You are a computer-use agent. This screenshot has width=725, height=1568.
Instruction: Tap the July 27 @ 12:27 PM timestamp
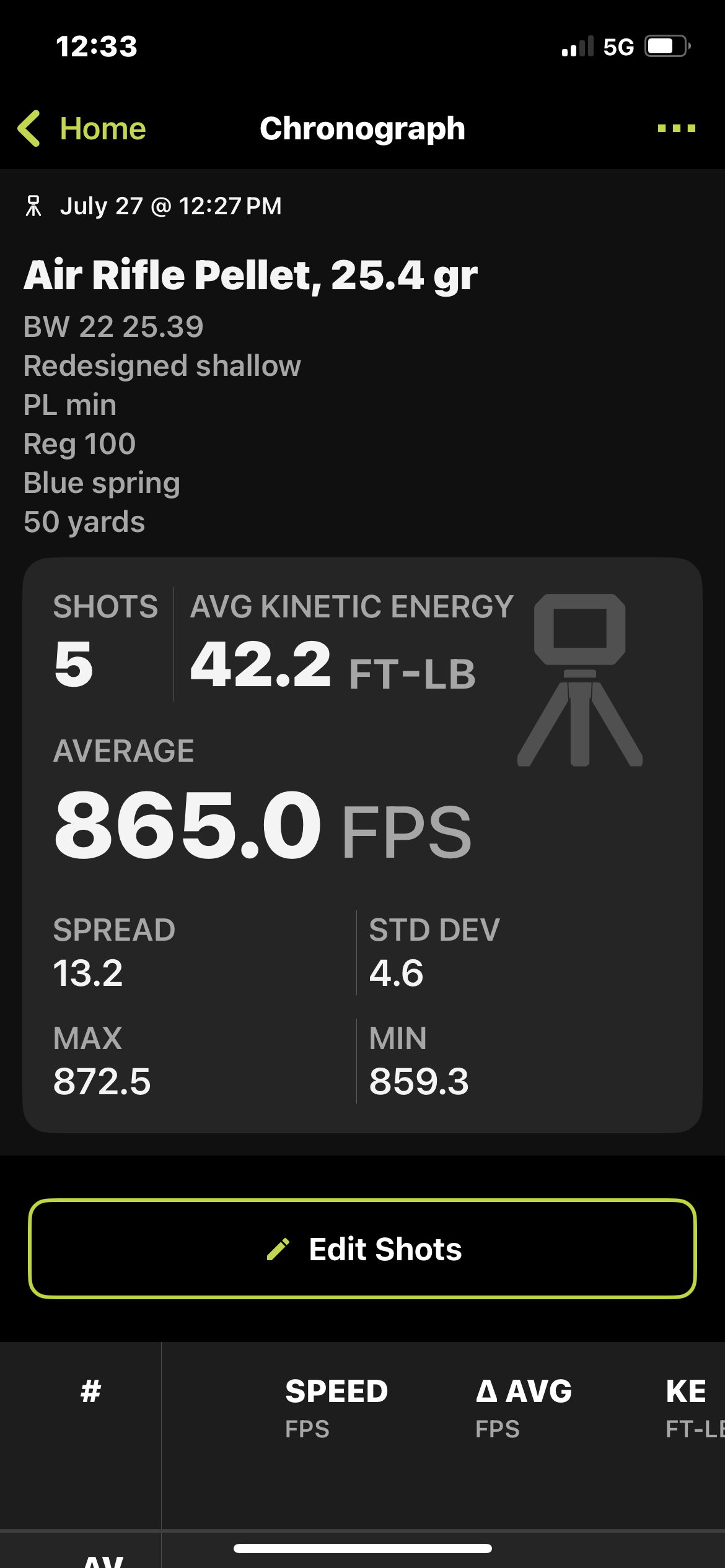[x=170, y=206]
